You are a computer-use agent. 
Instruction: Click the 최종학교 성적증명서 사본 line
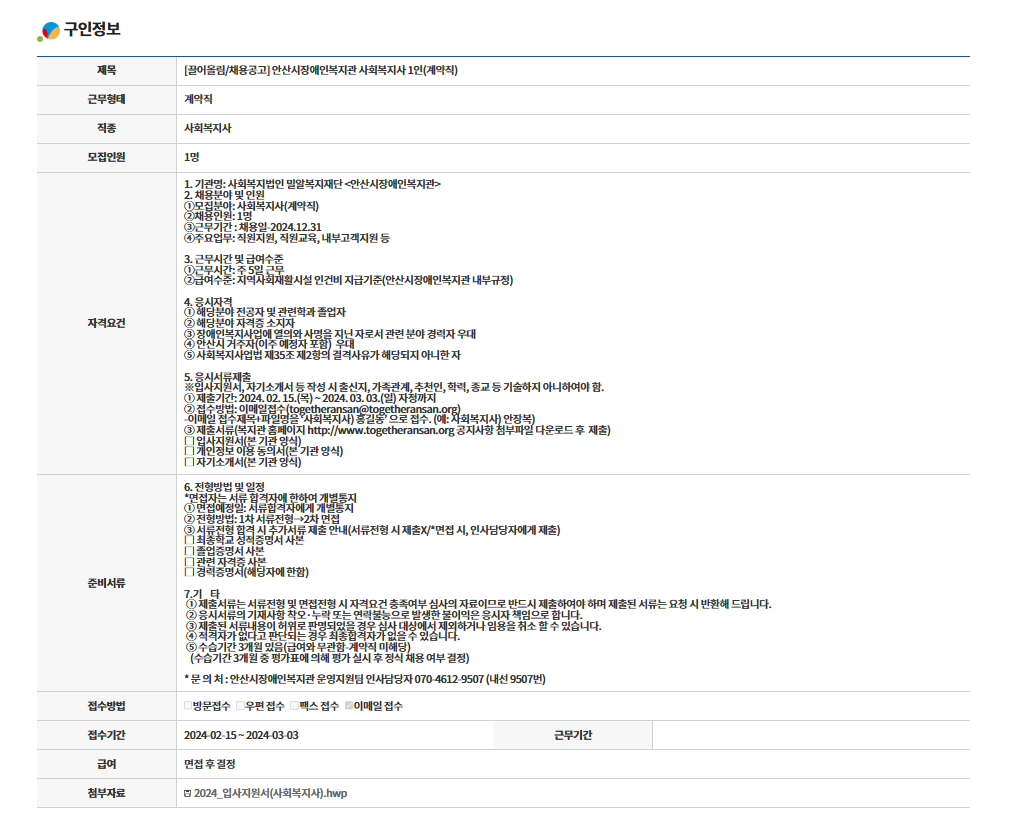244,541
